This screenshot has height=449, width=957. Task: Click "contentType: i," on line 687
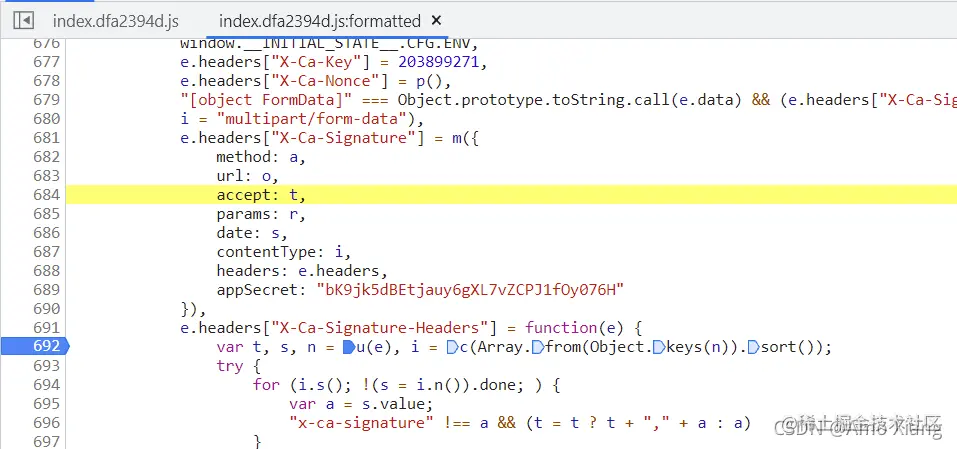[x=283, y=252]
